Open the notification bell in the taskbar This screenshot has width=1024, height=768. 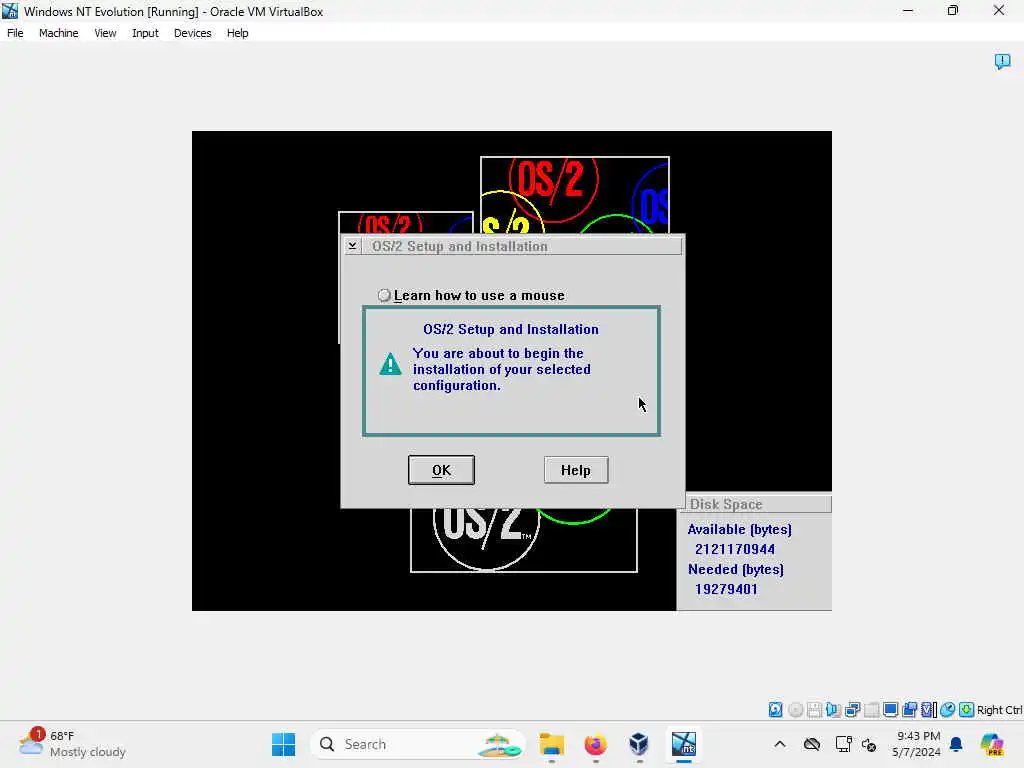[956, 744]
